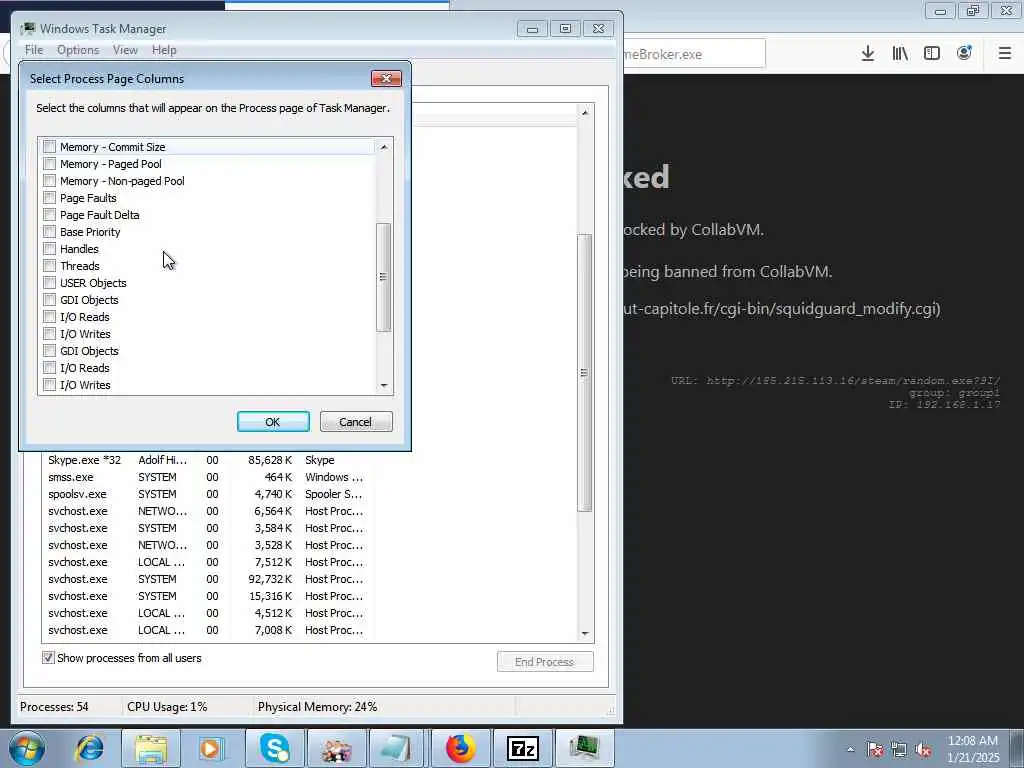Open the 7-Zip taskbar icon
Screen dimensions: 1024x768
[x=522, y=748]
